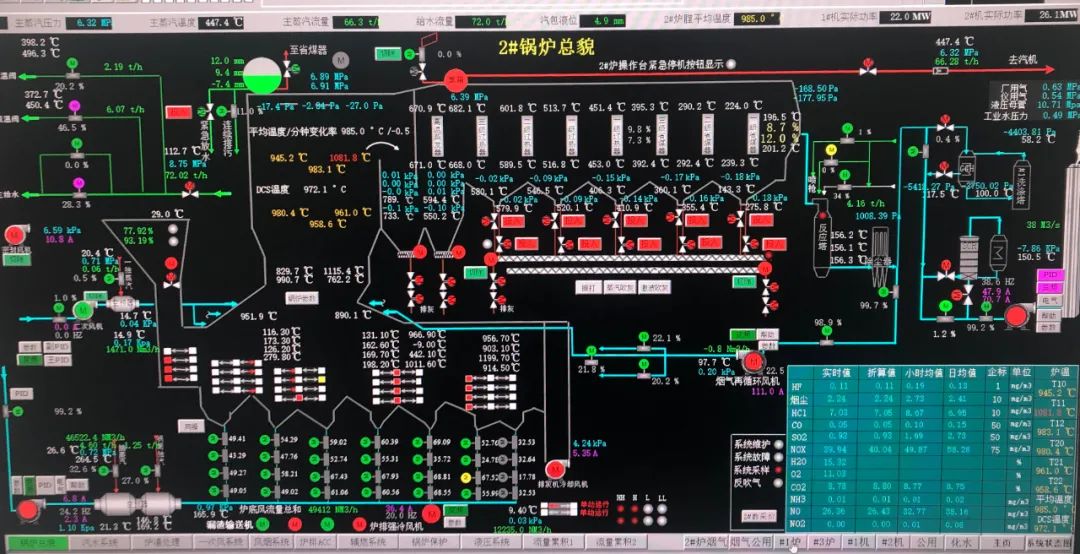The height and width of the screenshot is (554, 1080).
Task: Open the 参数 button beside induced draft fan
Action: pos(1049,326)
